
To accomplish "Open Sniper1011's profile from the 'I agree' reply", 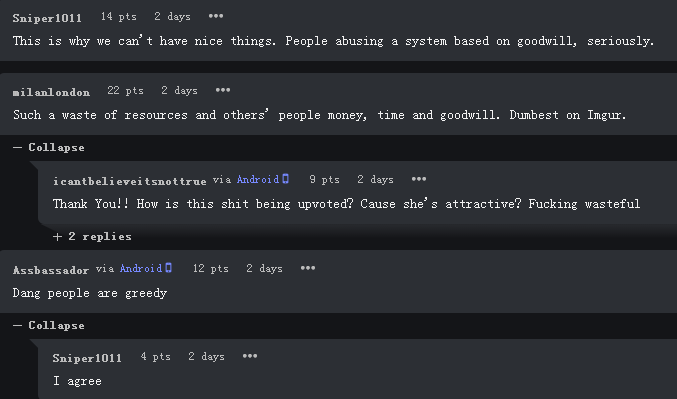I will point(87,358).
